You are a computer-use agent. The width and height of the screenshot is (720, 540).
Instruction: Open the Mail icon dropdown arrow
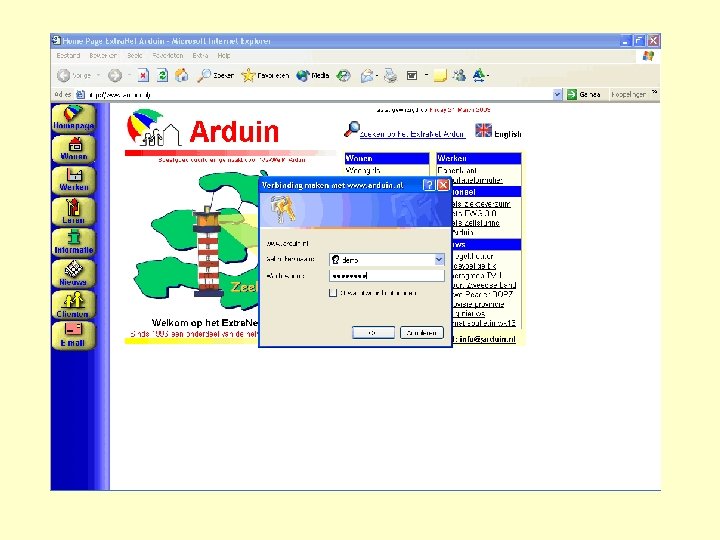[377, 75]
